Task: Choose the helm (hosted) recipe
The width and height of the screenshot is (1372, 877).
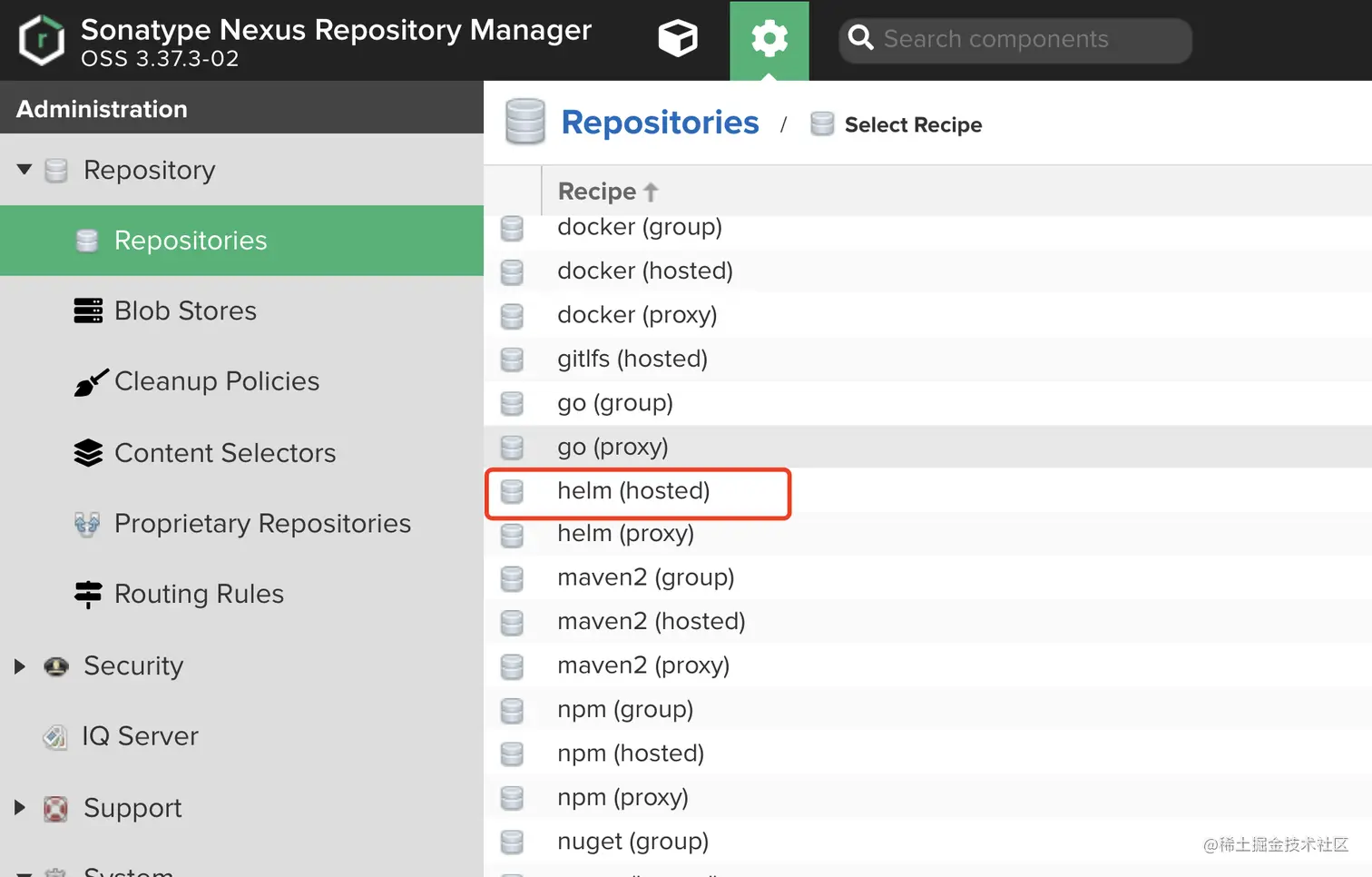Action: tap(927, 491)
